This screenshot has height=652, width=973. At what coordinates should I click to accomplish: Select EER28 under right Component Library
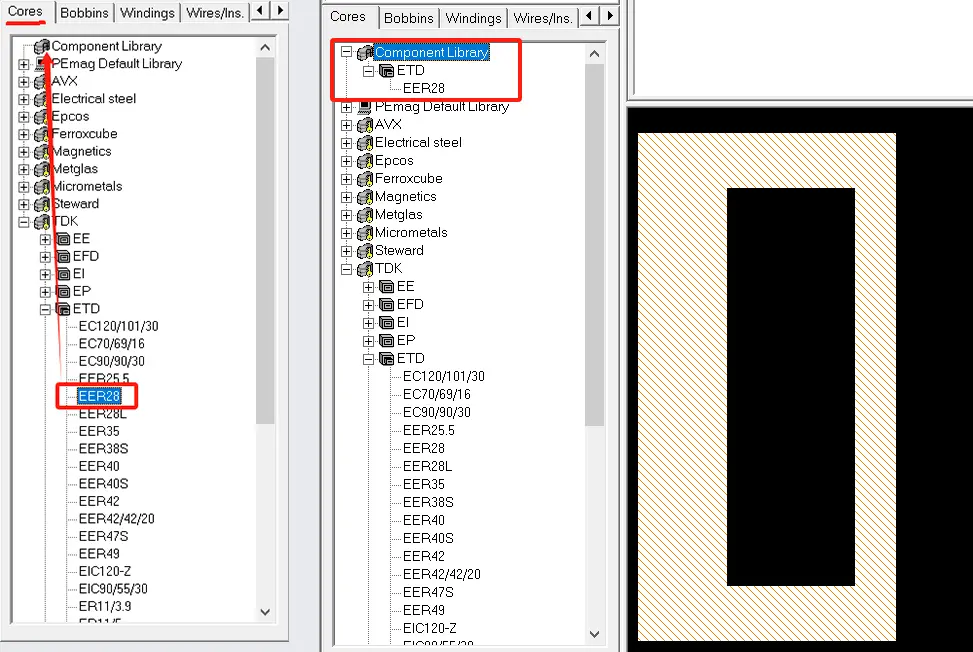pyautogui.click(x=424, y=89)
